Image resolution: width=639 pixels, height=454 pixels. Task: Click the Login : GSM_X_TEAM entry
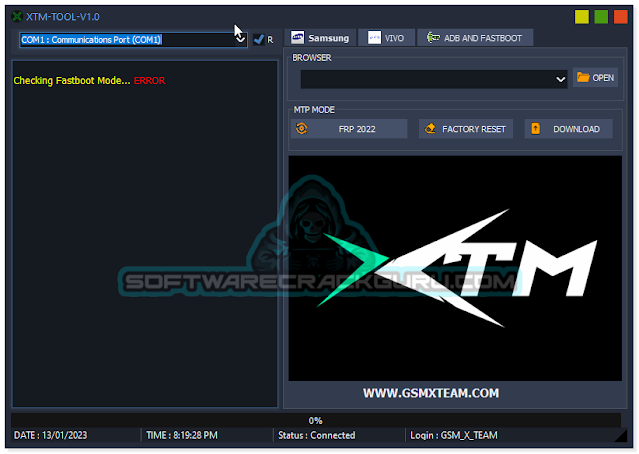tap(454, 435)
